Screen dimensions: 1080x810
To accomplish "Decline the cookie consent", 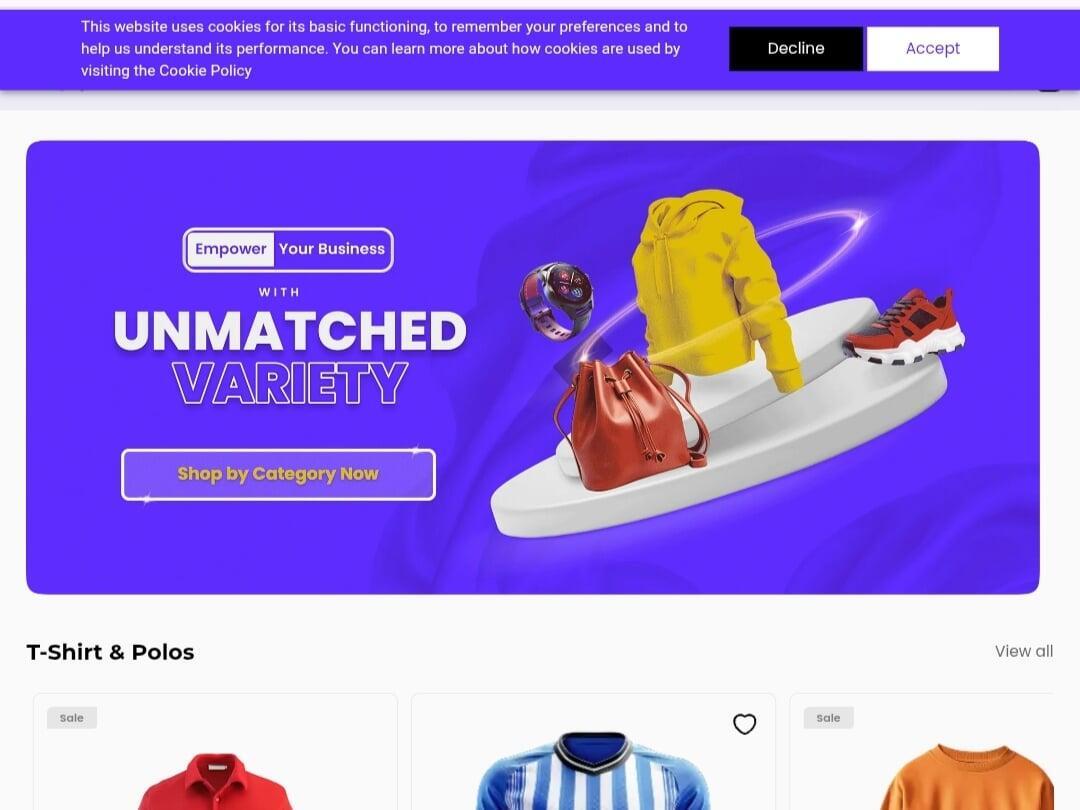I will point(796,48).
